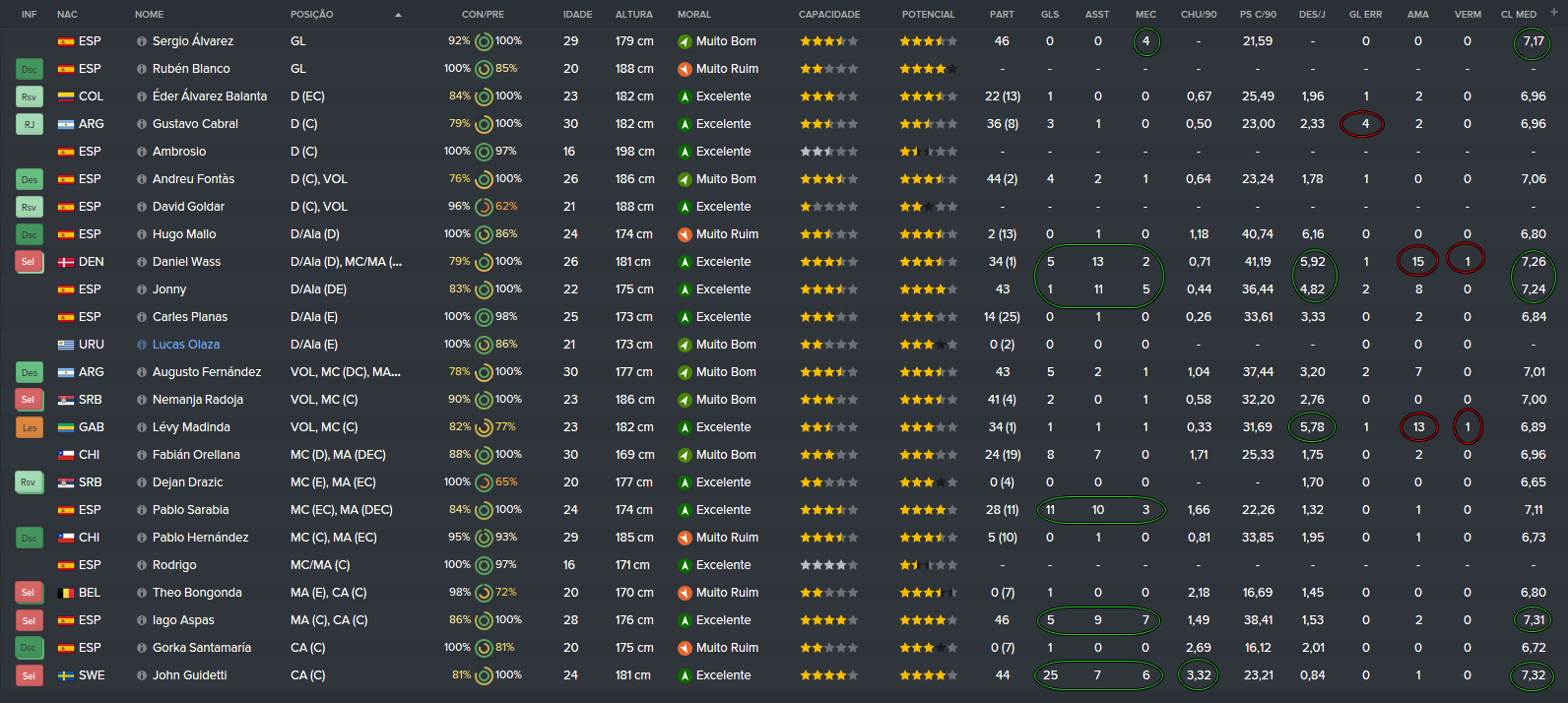Open Lucas Olaza's player profile
Image resolution: width=1568 pixels, height=703 pixels.
pos(186,345)
